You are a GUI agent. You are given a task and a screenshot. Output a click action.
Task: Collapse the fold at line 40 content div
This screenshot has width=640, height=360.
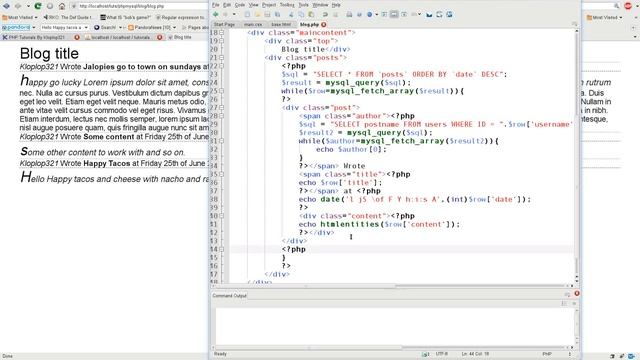222,216
